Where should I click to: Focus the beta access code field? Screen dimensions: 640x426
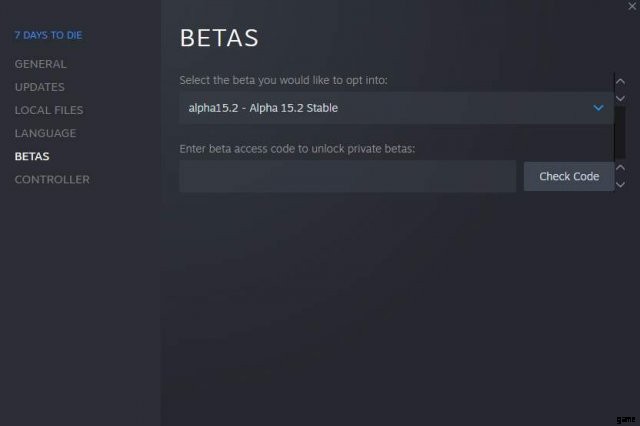pos(347,176)
